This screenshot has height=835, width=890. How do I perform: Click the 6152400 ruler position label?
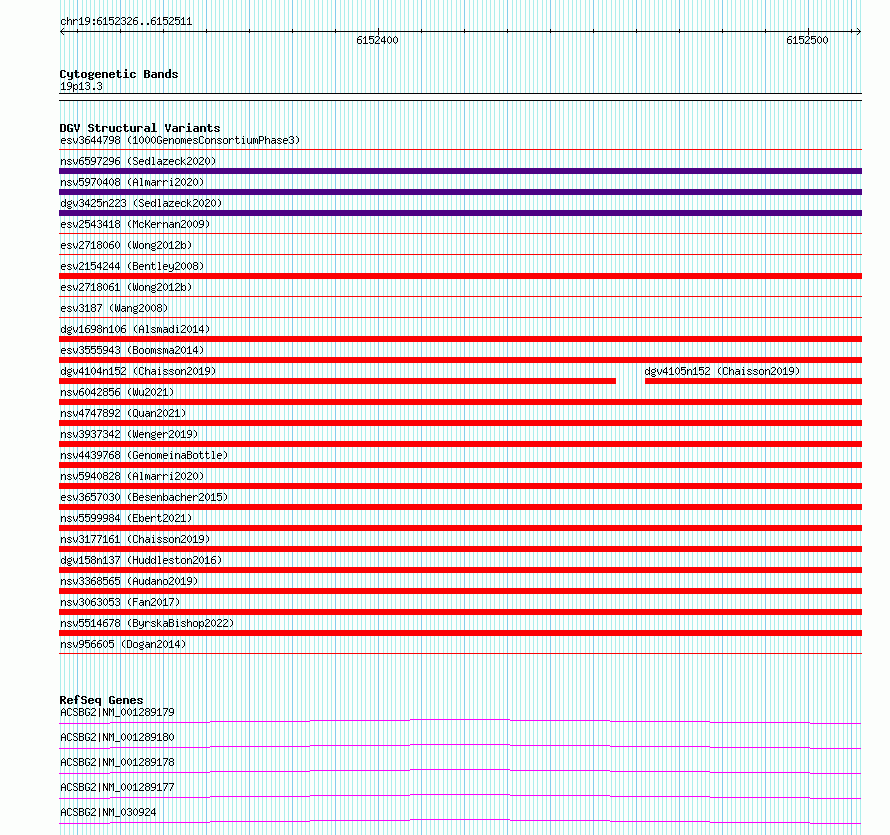[x=377, y=40]
